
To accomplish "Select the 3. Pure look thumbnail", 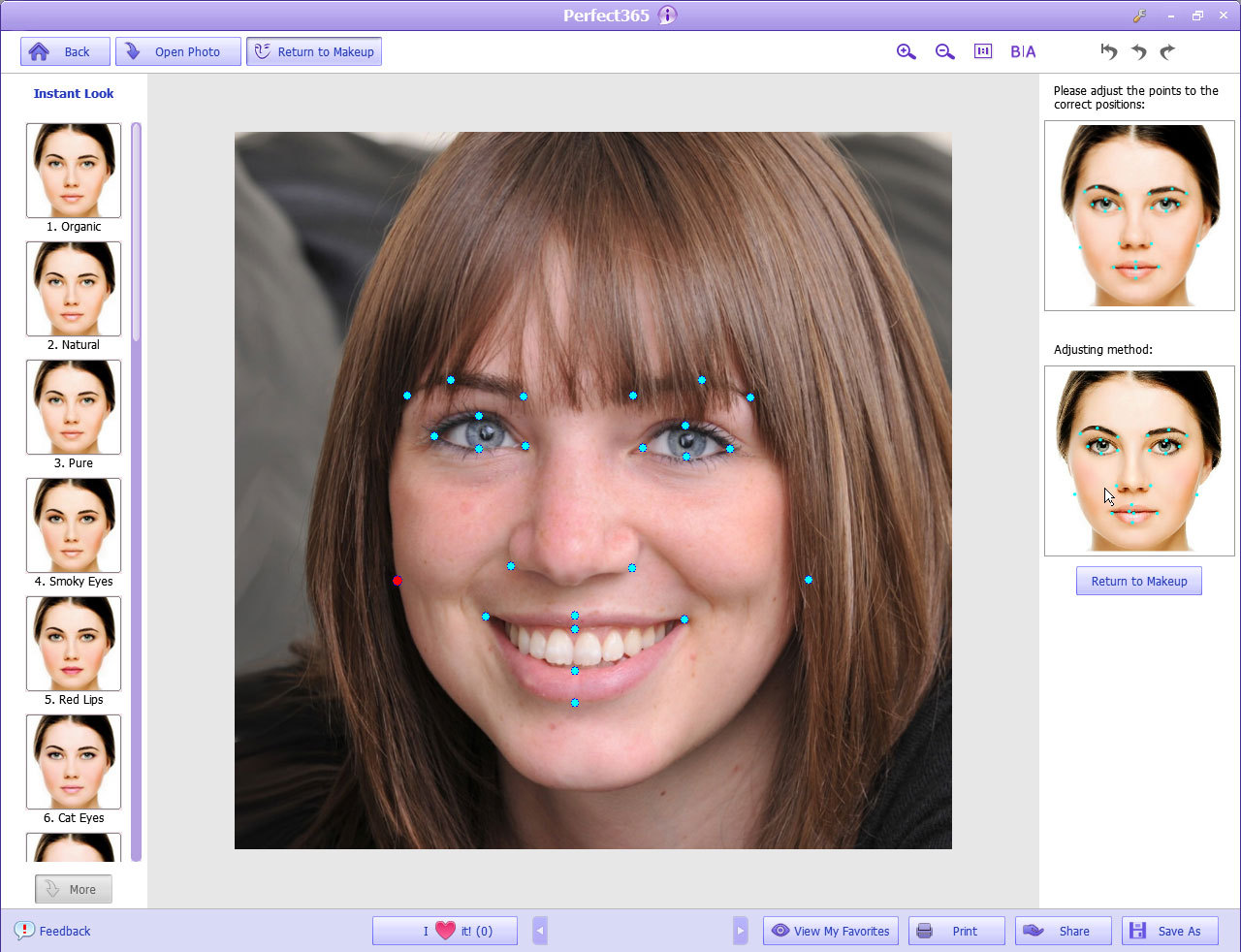I will click(x=74, y=407).
